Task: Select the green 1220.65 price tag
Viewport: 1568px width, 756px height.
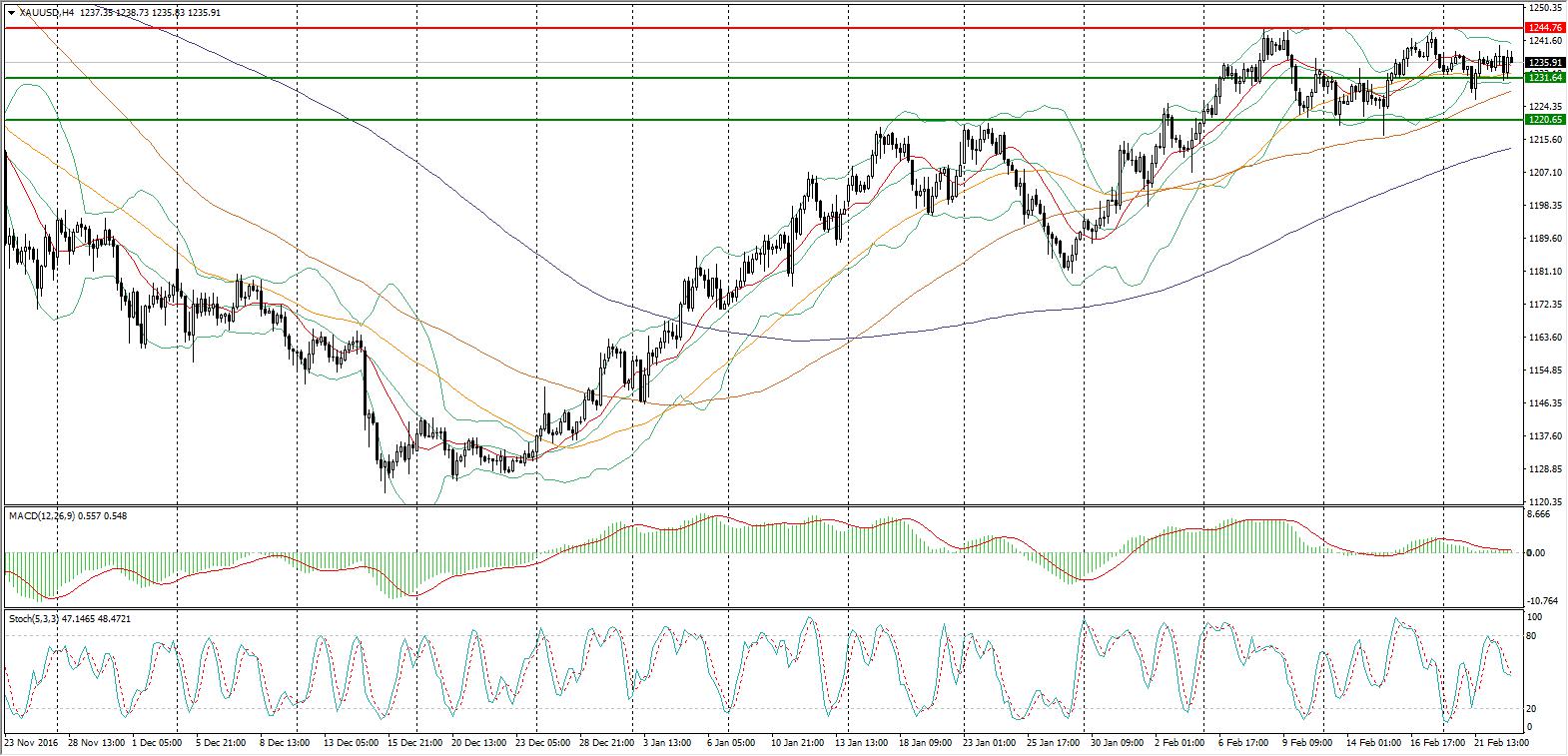Action: coord(1544,119)
